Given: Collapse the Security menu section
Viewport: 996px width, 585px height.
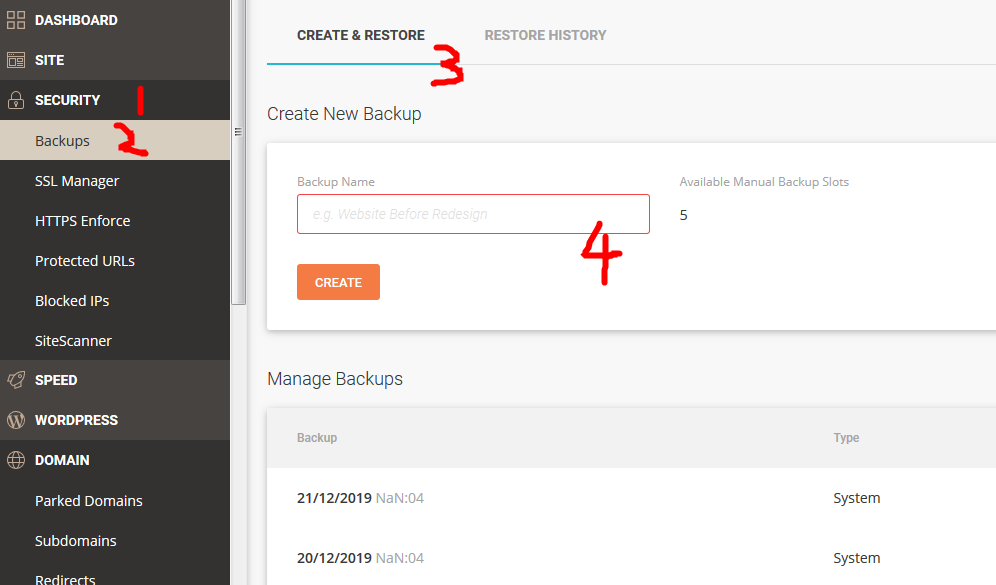Looking at the screenshot, I should coord(67,100).
